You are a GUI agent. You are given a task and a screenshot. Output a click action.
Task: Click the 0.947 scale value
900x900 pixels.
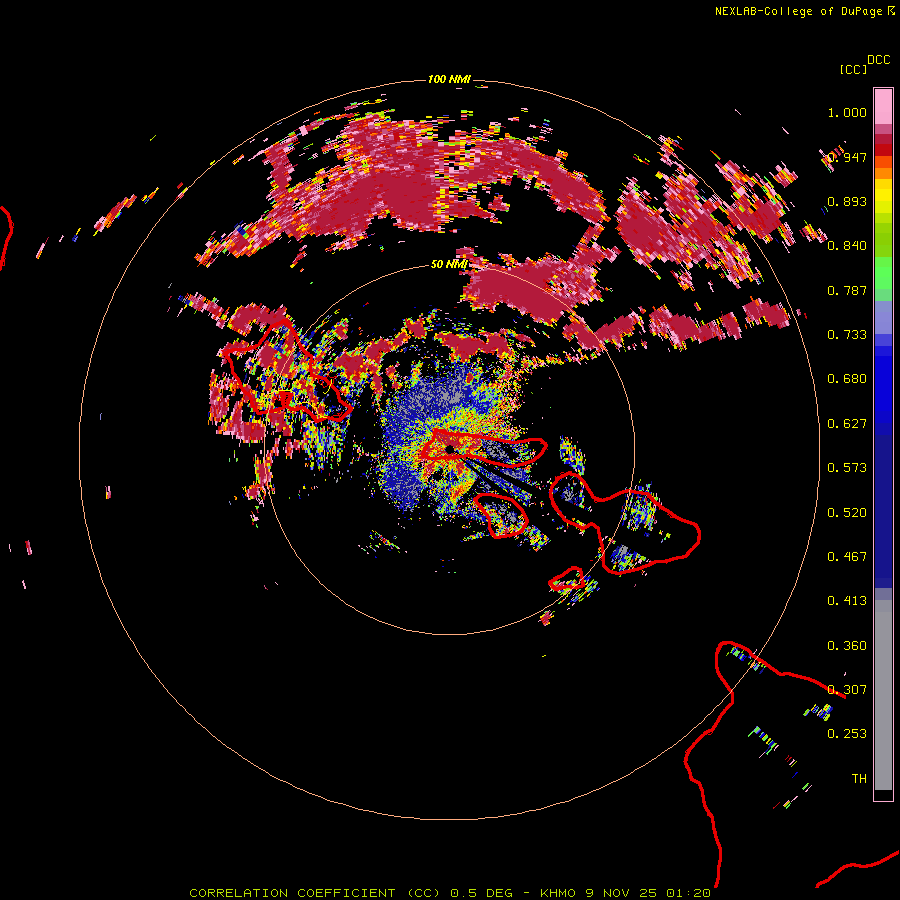847,157
